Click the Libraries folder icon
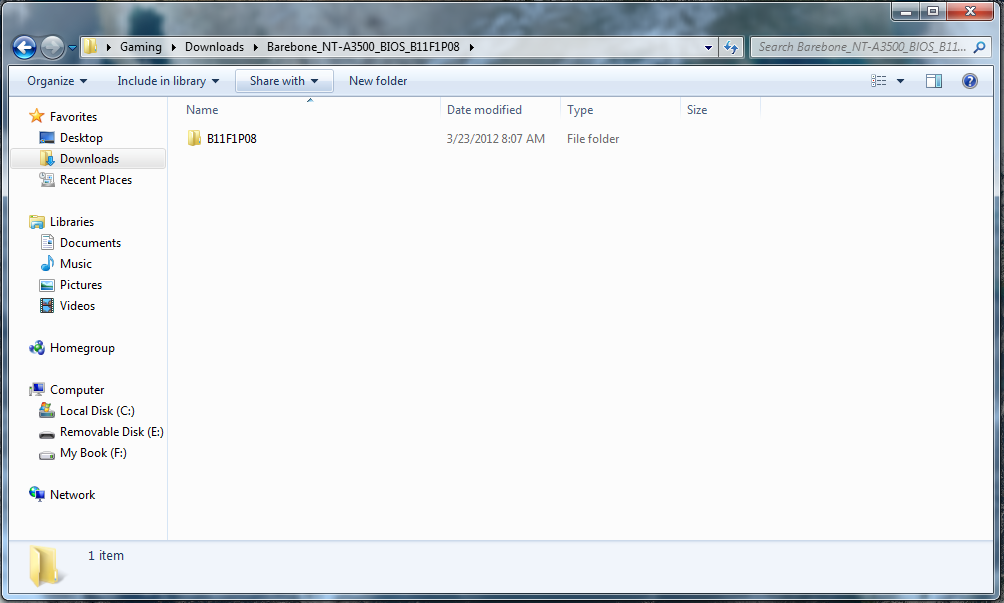 point(37,221)
